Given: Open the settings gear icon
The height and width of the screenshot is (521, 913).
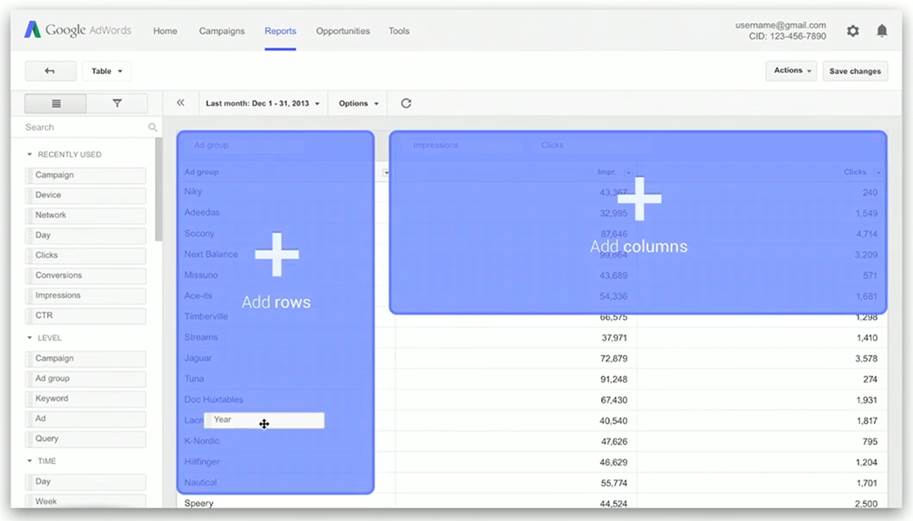Looking at the screenshot, I should 852,31.
